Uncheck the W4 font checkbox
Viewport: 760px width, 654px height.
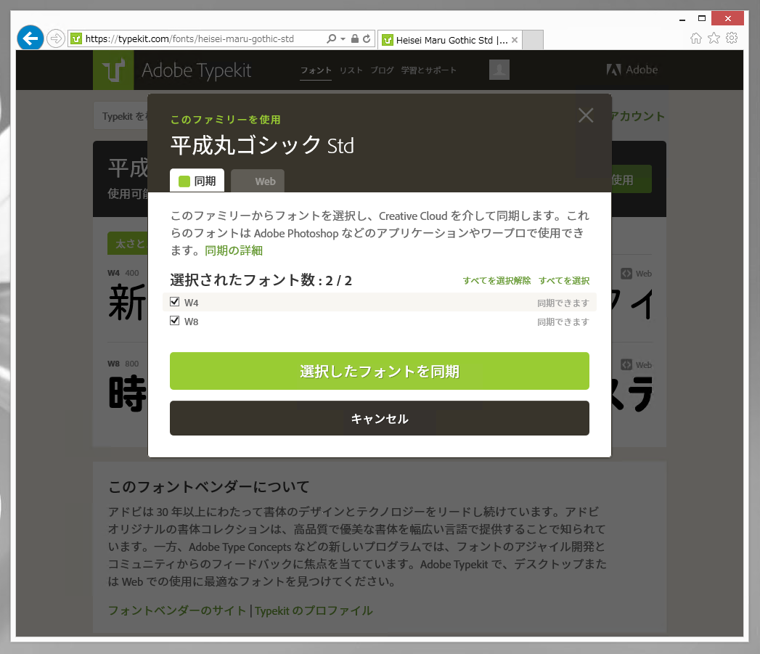click(x=174, y=302)
